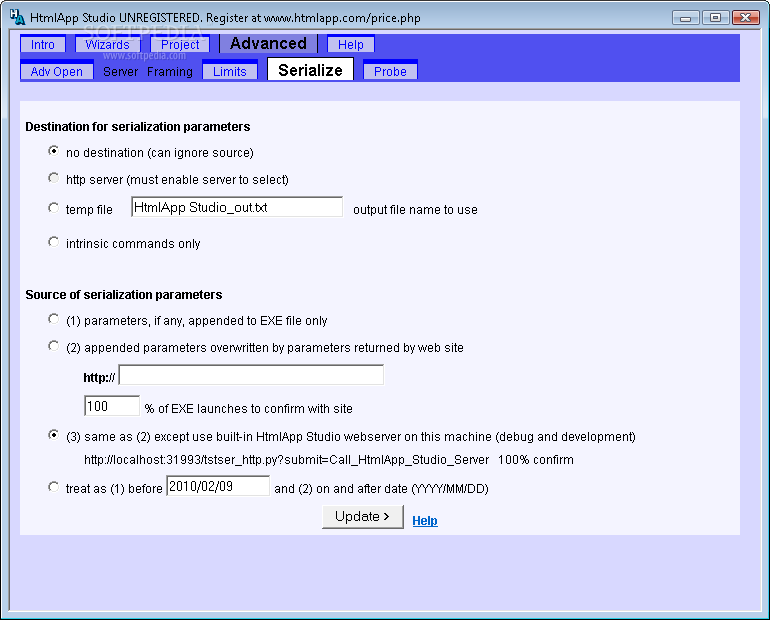The height and width of the screenshot is (620, 770).
Task: Click 'Destination for serialization parameters' heading
Action: (x=138, y=127)
